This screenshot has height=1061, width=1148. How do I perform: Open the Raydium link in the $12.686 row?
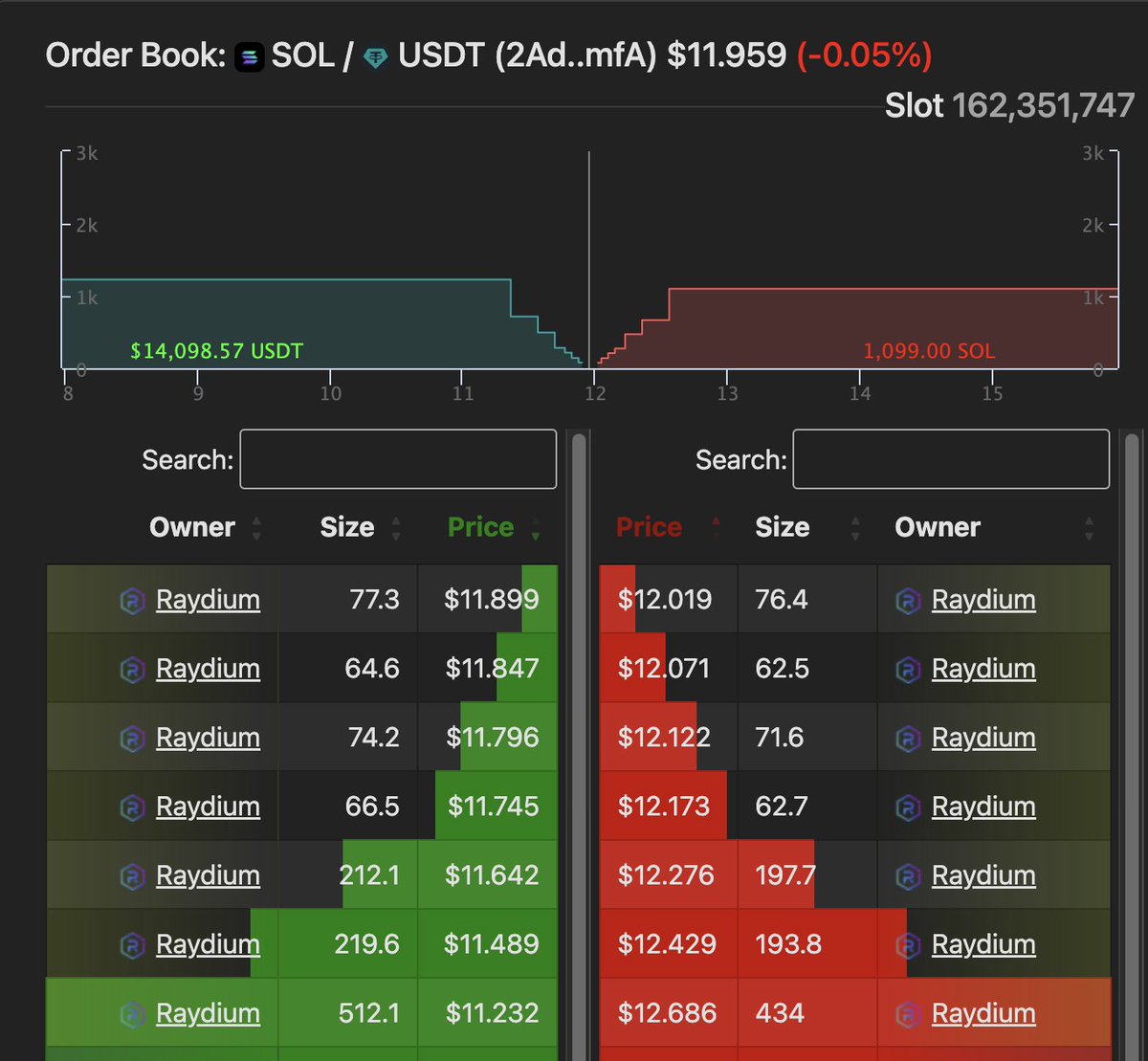click(983, 1013)
